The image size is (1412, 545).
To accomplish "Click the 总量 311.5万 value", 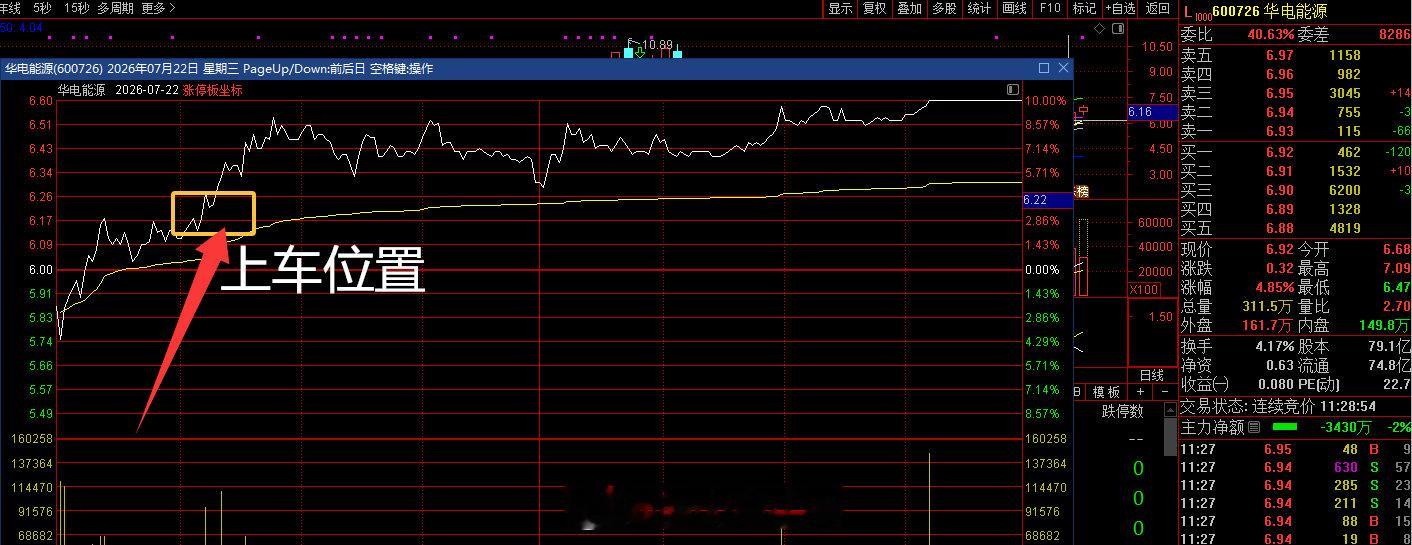I will point(1268,306).
